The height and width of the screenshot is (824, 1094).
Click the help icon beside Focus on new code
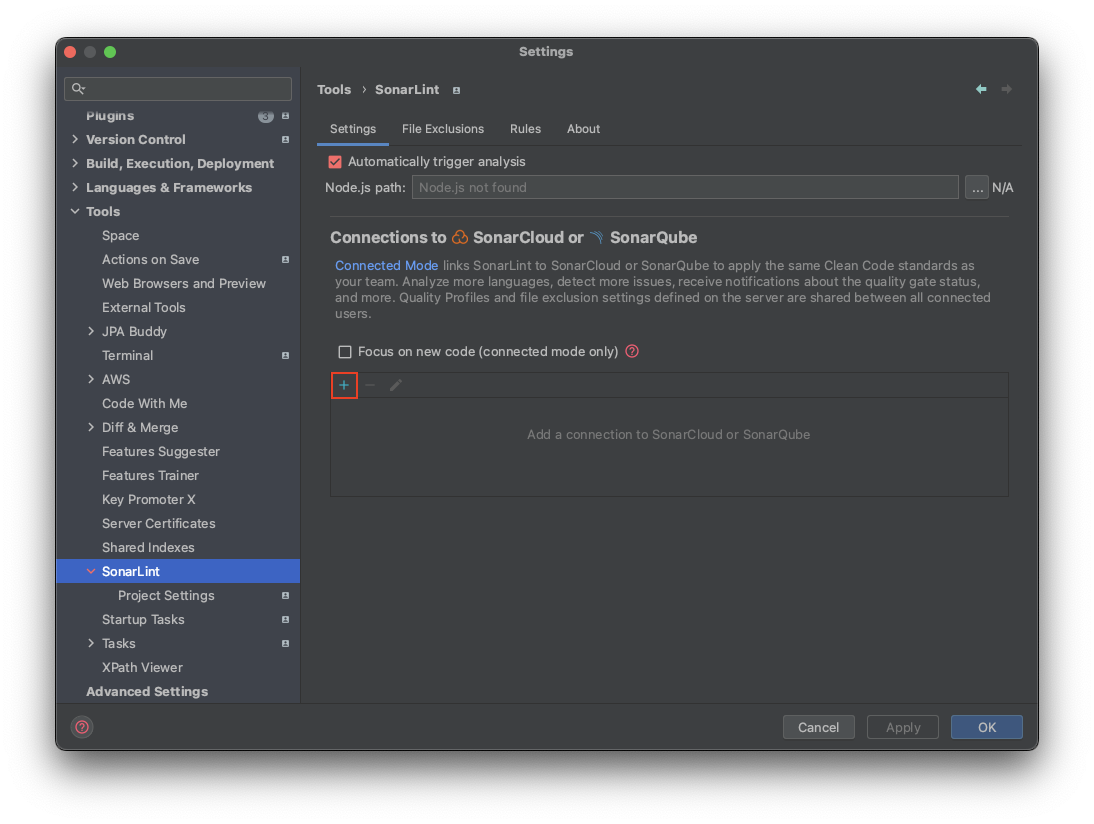[x=632, y=352]
